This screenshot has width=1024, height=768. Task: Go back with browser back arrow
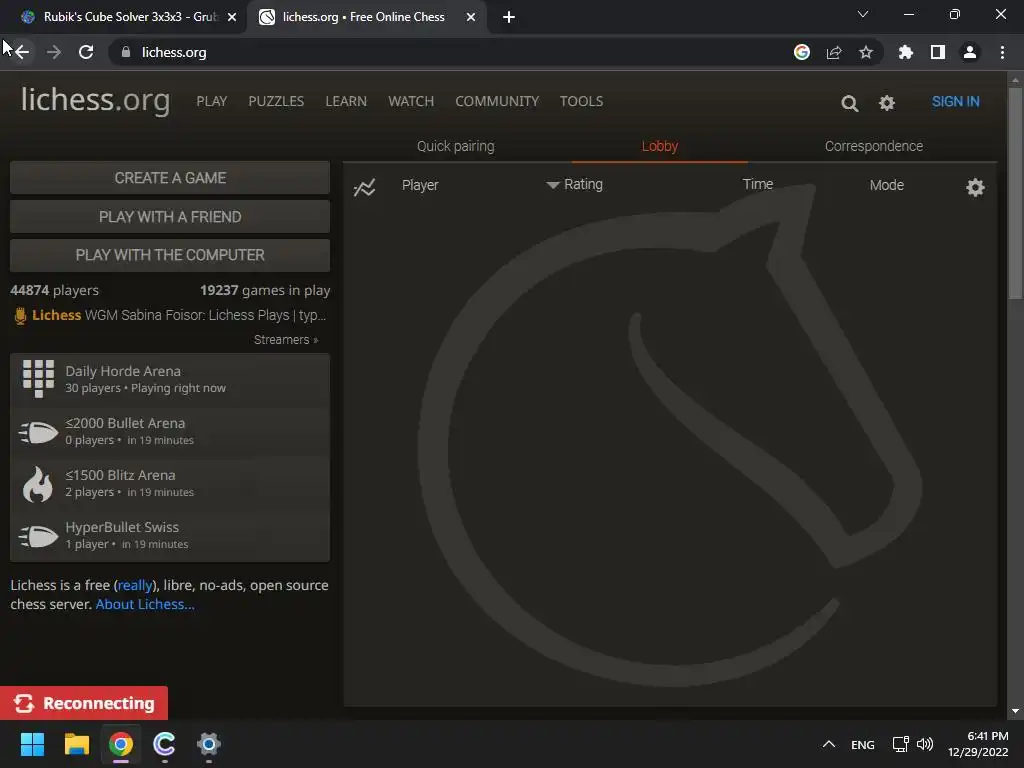click(x=22, y=52)
